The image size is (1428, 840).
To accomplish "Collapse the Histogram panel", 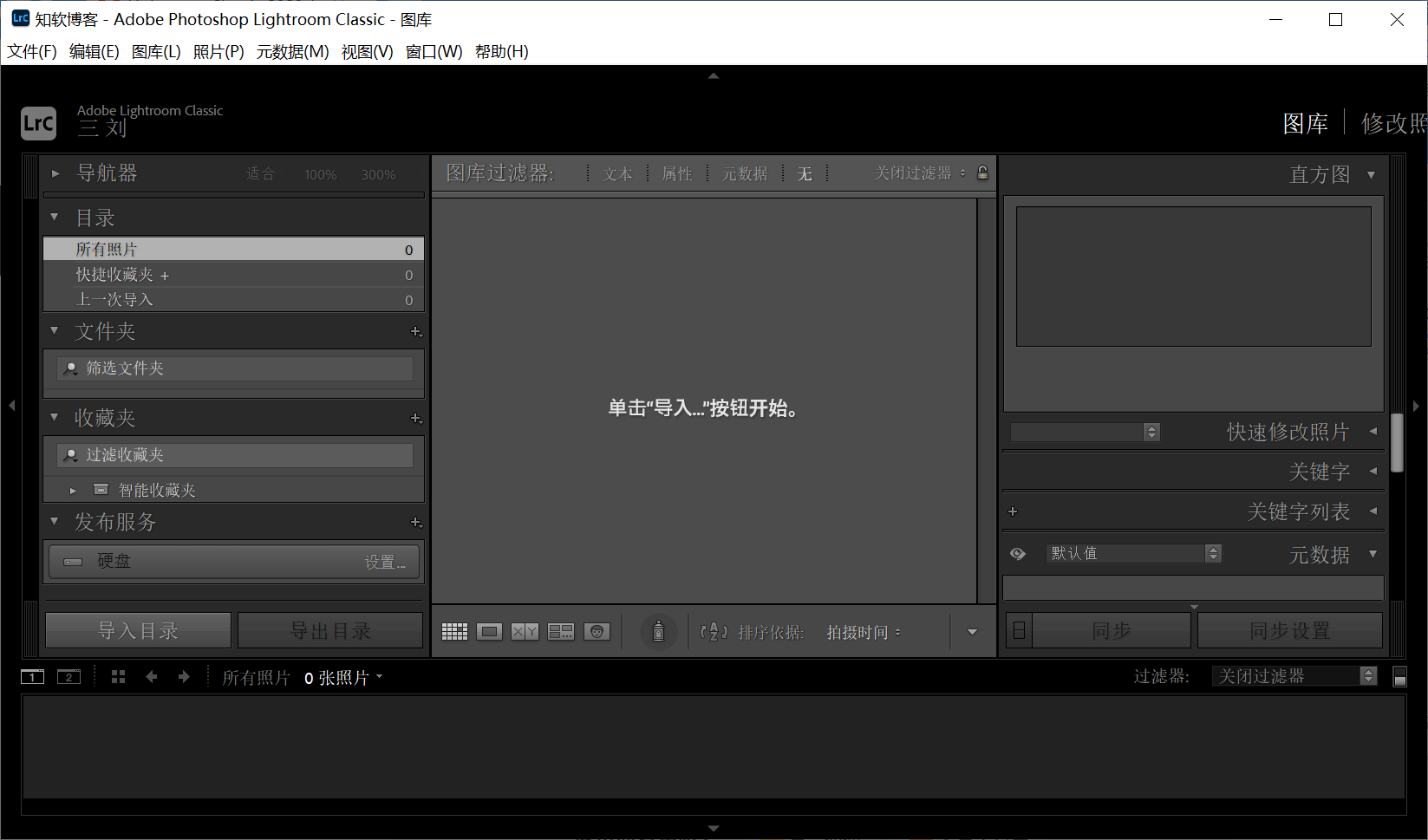I will point(1371,175).
